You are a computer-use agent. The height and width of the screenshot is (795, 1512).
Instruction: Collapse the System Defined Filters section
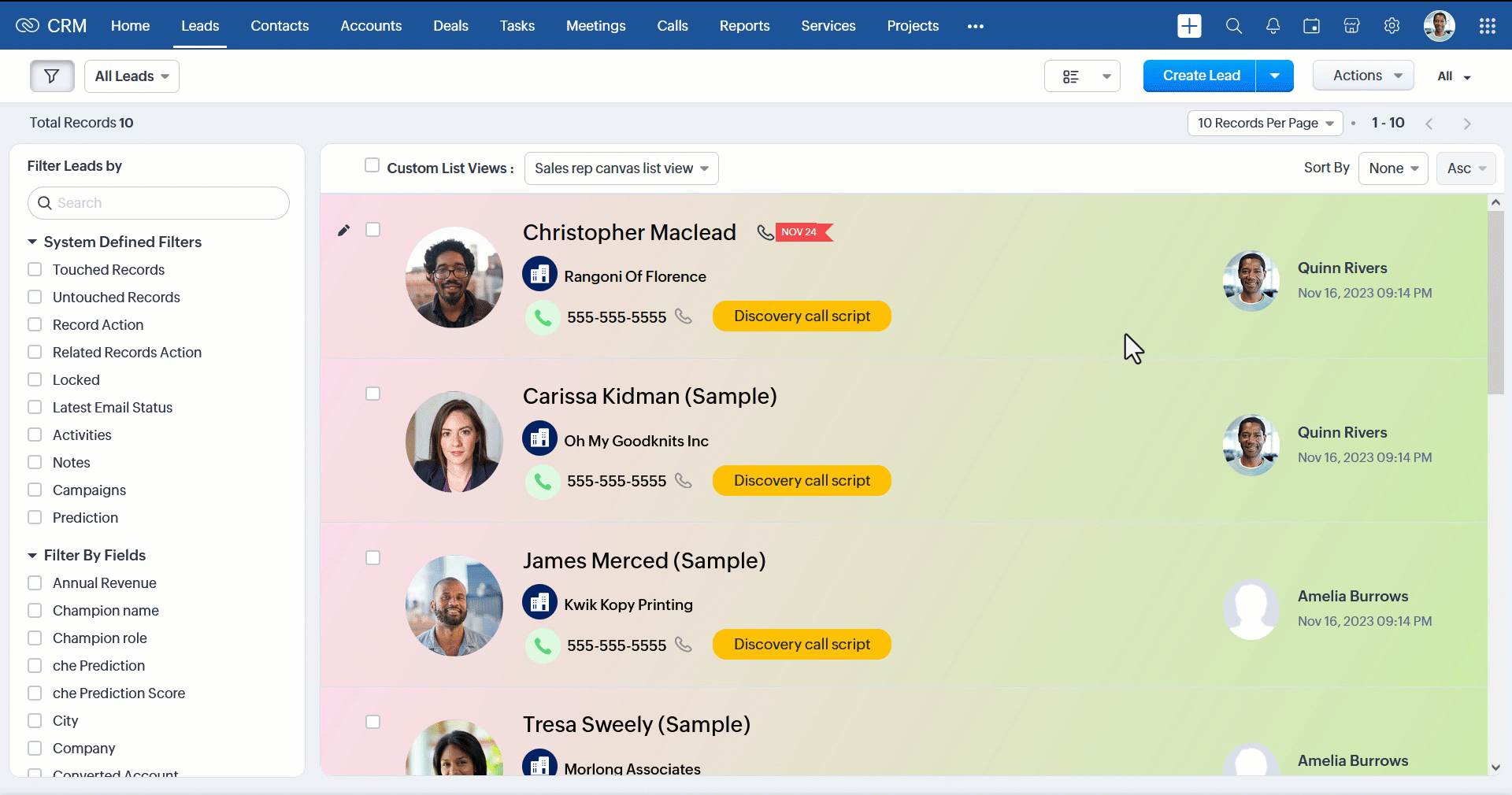pyautogui.click(x=32, y=242)
